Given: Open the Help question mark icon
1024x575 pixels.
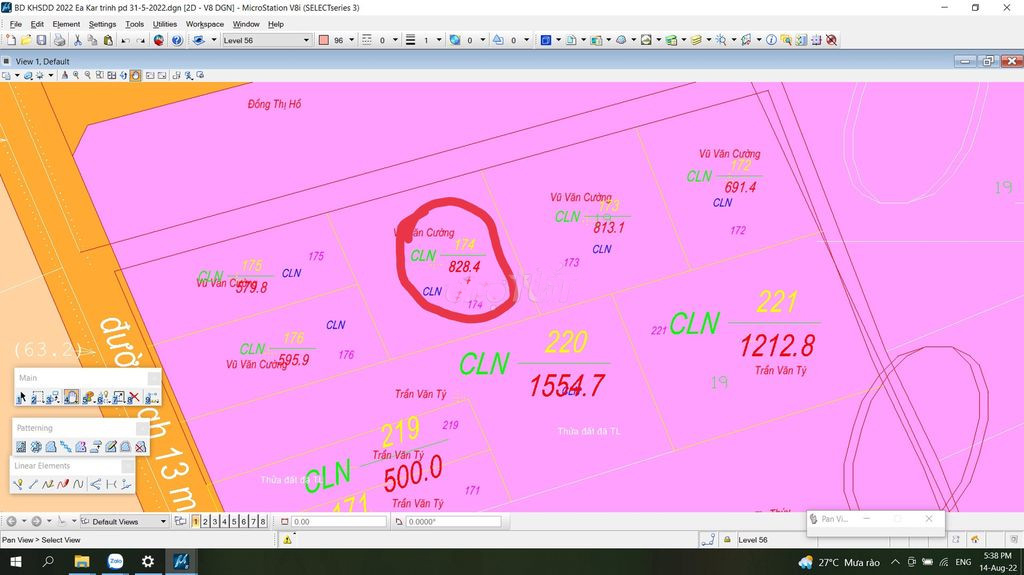Looking at the screenshot, I should (177, 40).
